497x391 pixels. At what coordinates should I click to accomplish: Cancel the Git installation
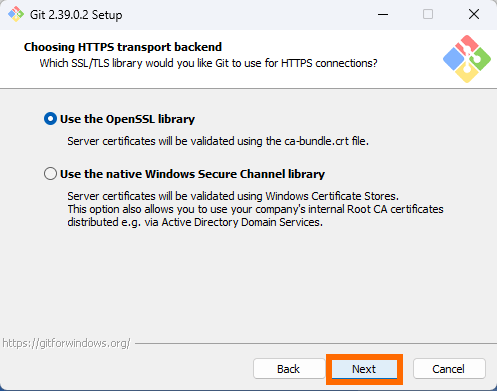pos(449,369)
